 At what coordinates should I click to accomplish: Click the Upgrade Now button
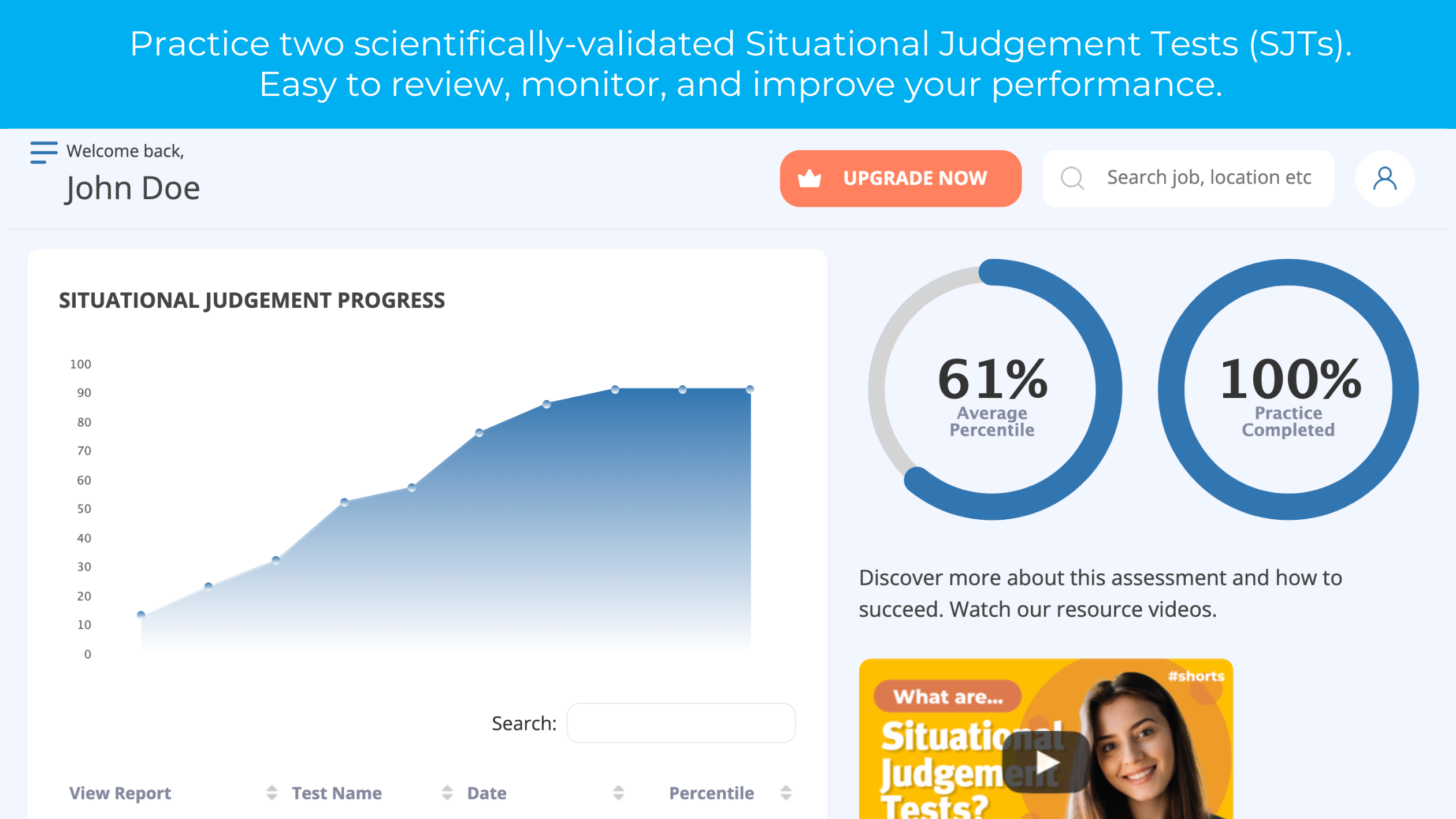coord(900,178)
